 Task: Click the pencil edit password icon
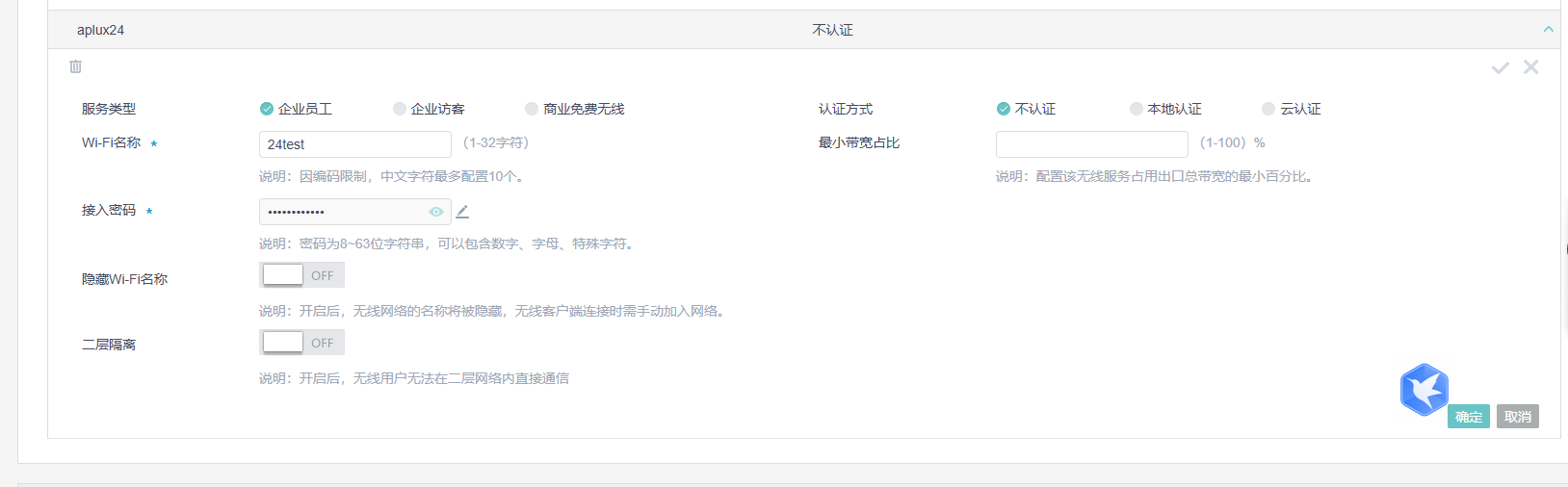tap(462, 212)
